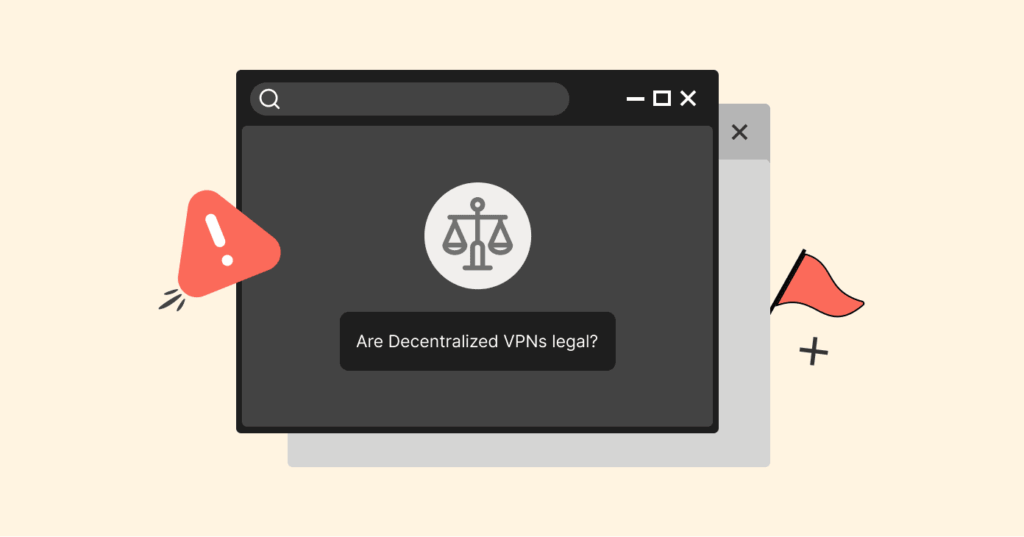Close the dark front window
1024x537 pixels.
(x=688, y=99)
